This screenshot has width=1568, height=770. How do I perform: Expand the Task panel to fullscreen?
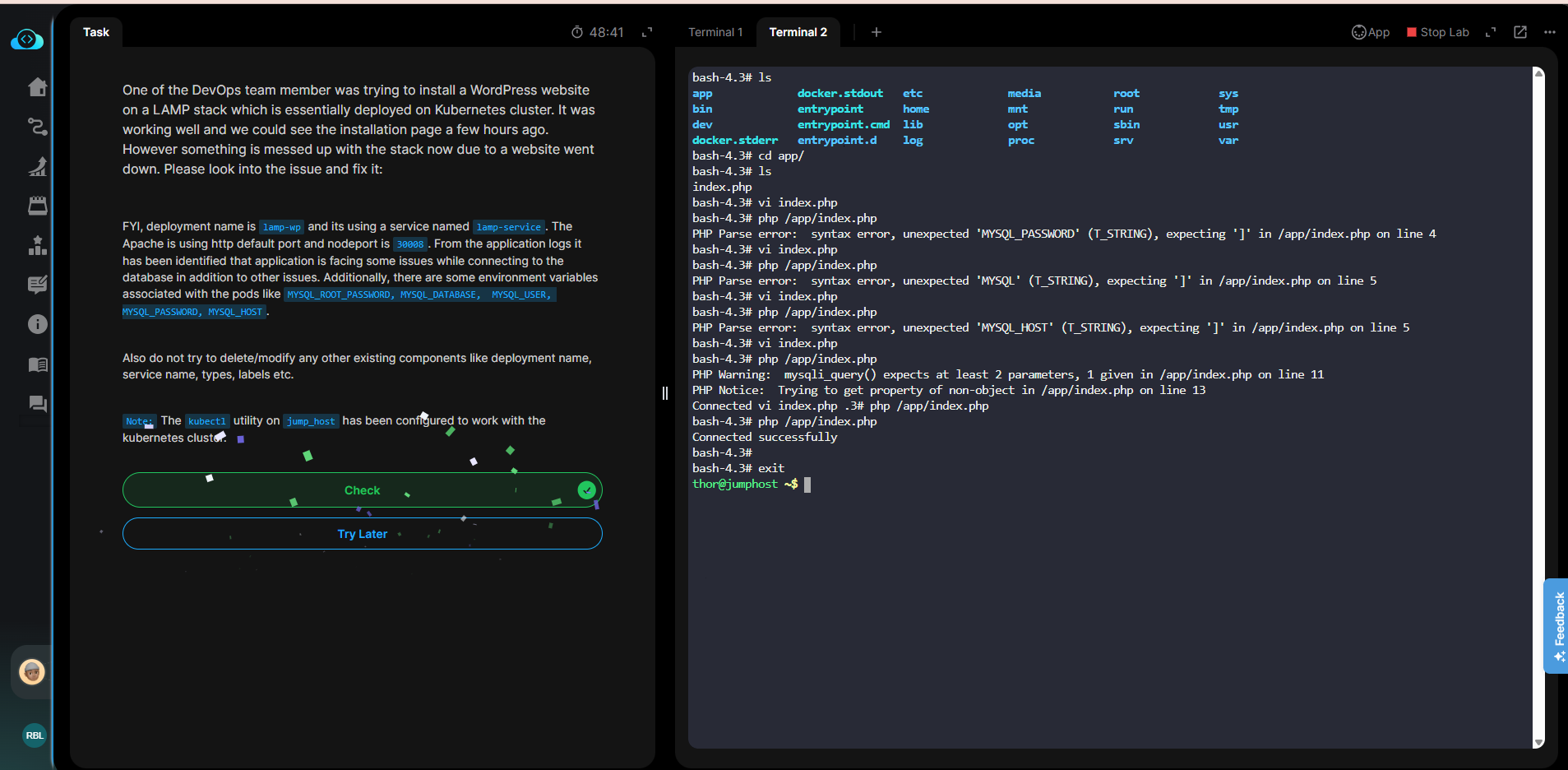(x=647, y=32)
